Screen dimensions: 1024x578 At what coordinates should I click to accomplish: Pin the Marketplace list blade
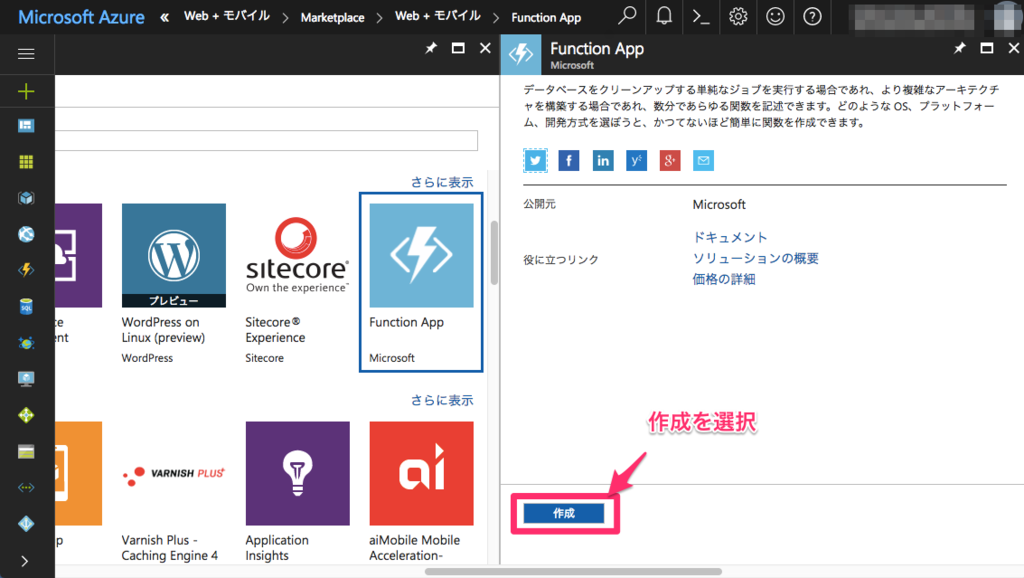[431, 48]
